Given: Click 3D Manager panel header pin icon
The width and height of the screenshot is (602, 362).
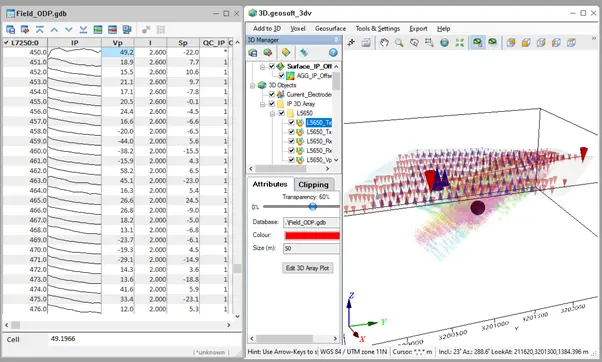Looking at the screenshot, I should click(336, 40).
